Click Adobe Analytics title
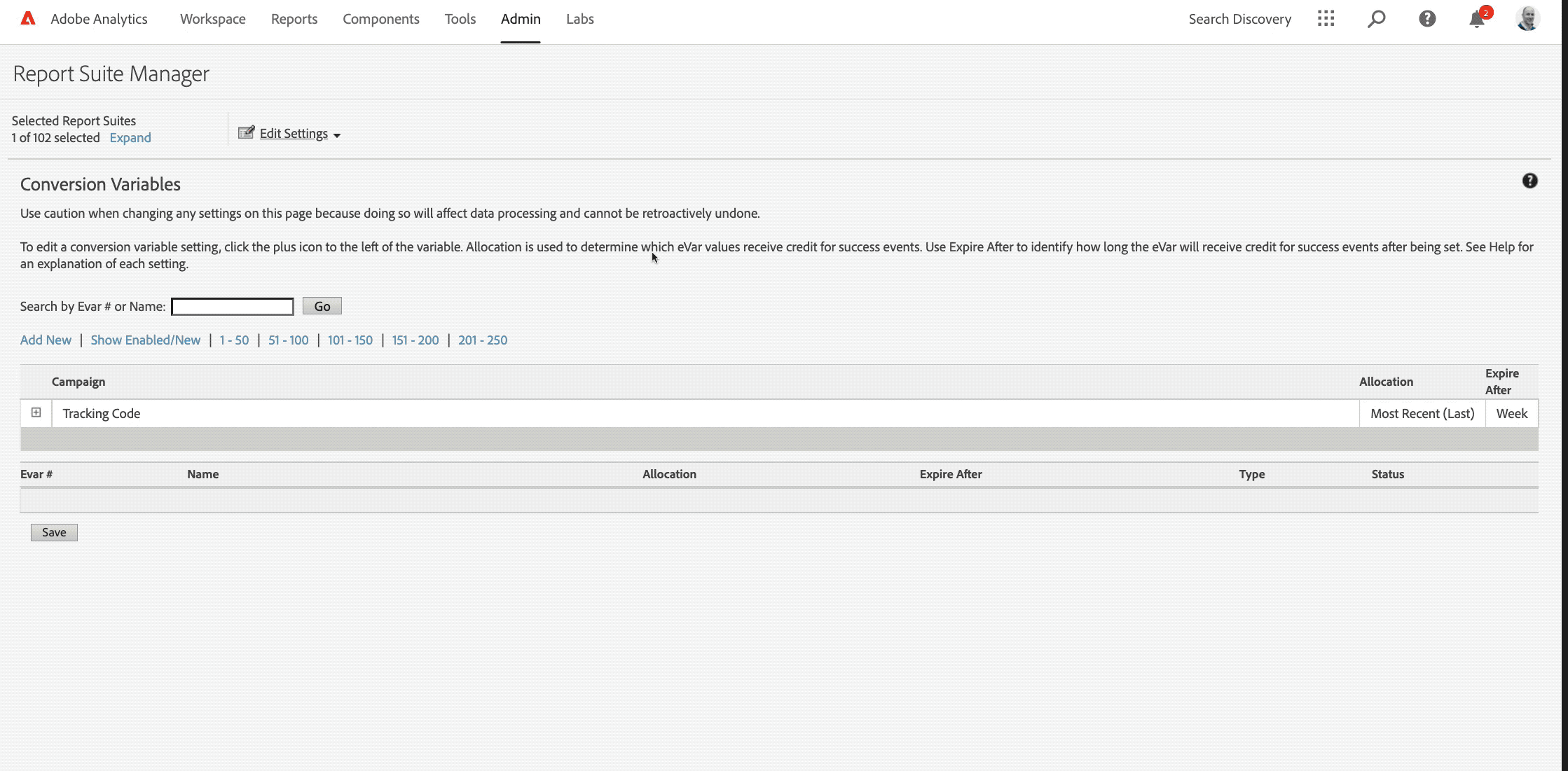This screenshot has height=771, width=1568. (x=99, y=19)
